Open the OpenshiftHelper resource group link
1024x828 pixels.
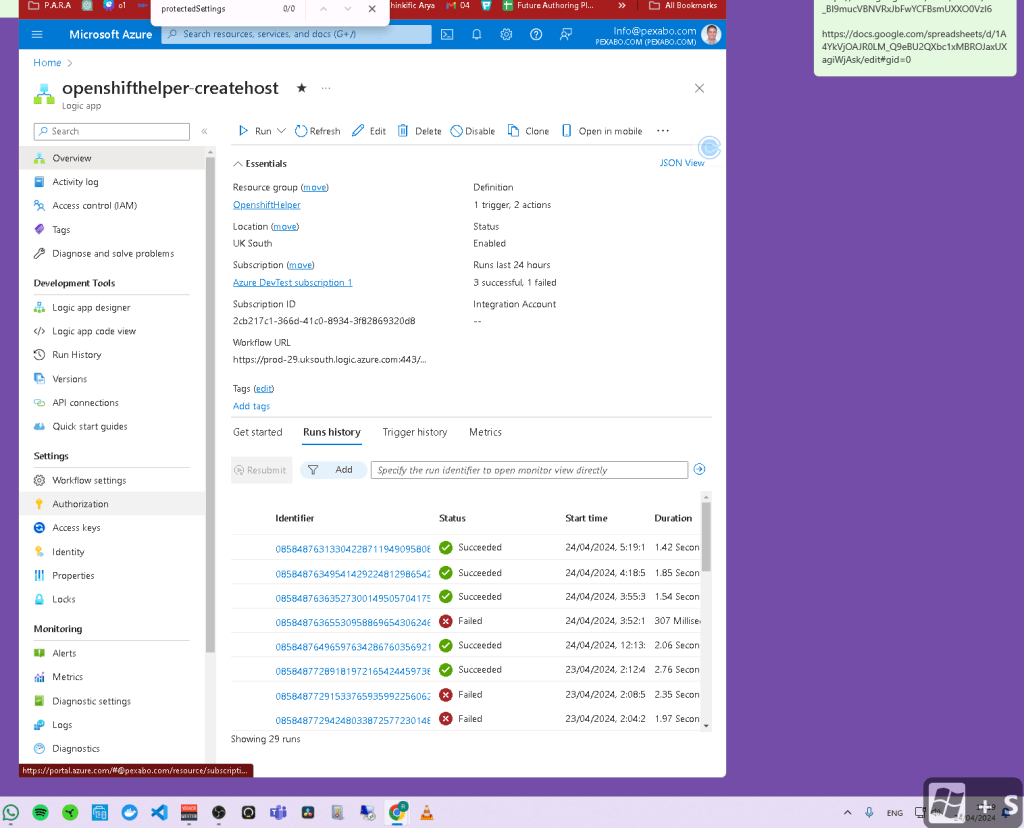pyautogui.click(x=266, y=205)
